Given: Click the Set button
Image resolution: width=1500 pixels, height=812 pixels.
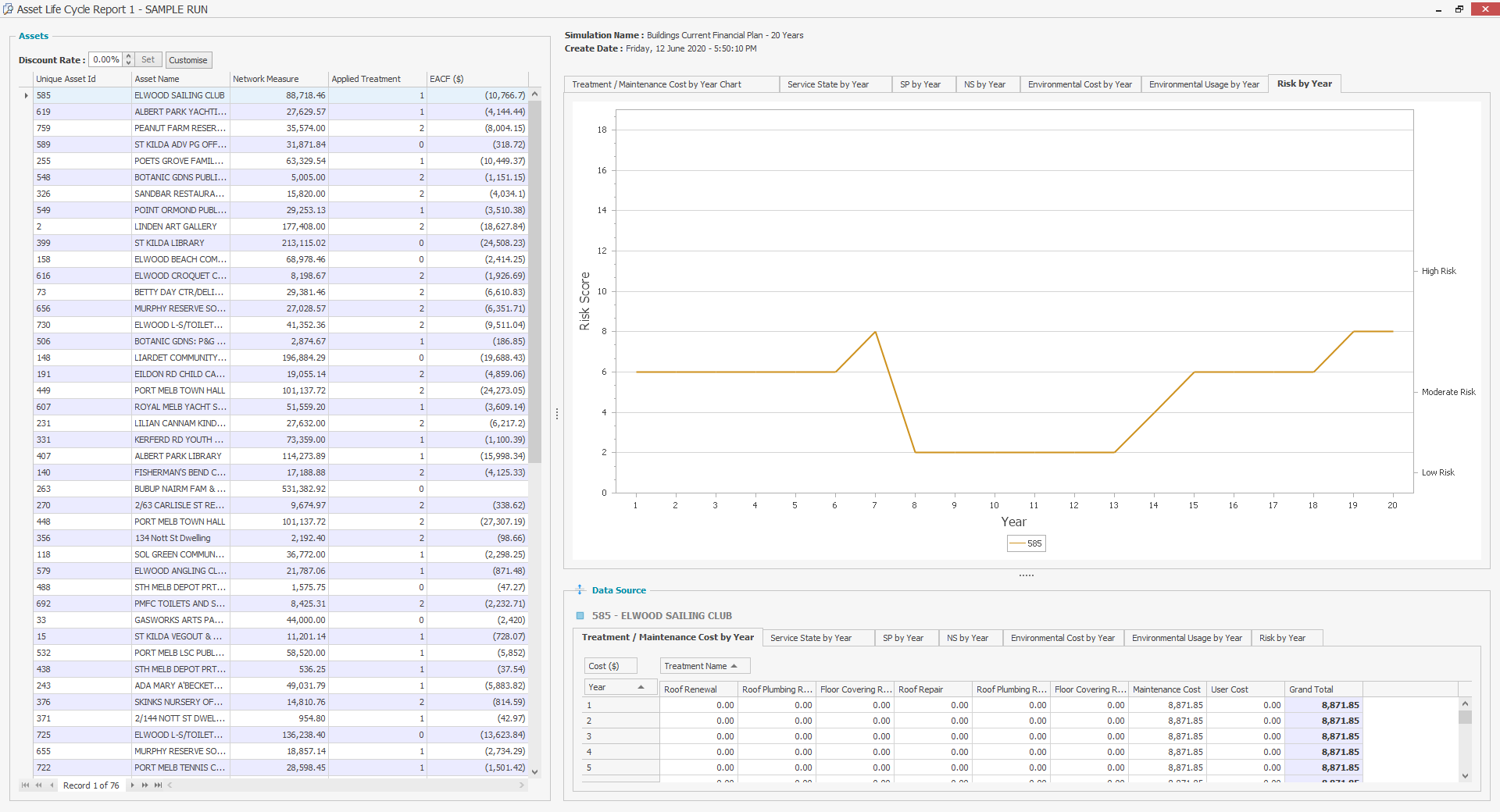Looking at the screenshot, I should tap(148, 60).
